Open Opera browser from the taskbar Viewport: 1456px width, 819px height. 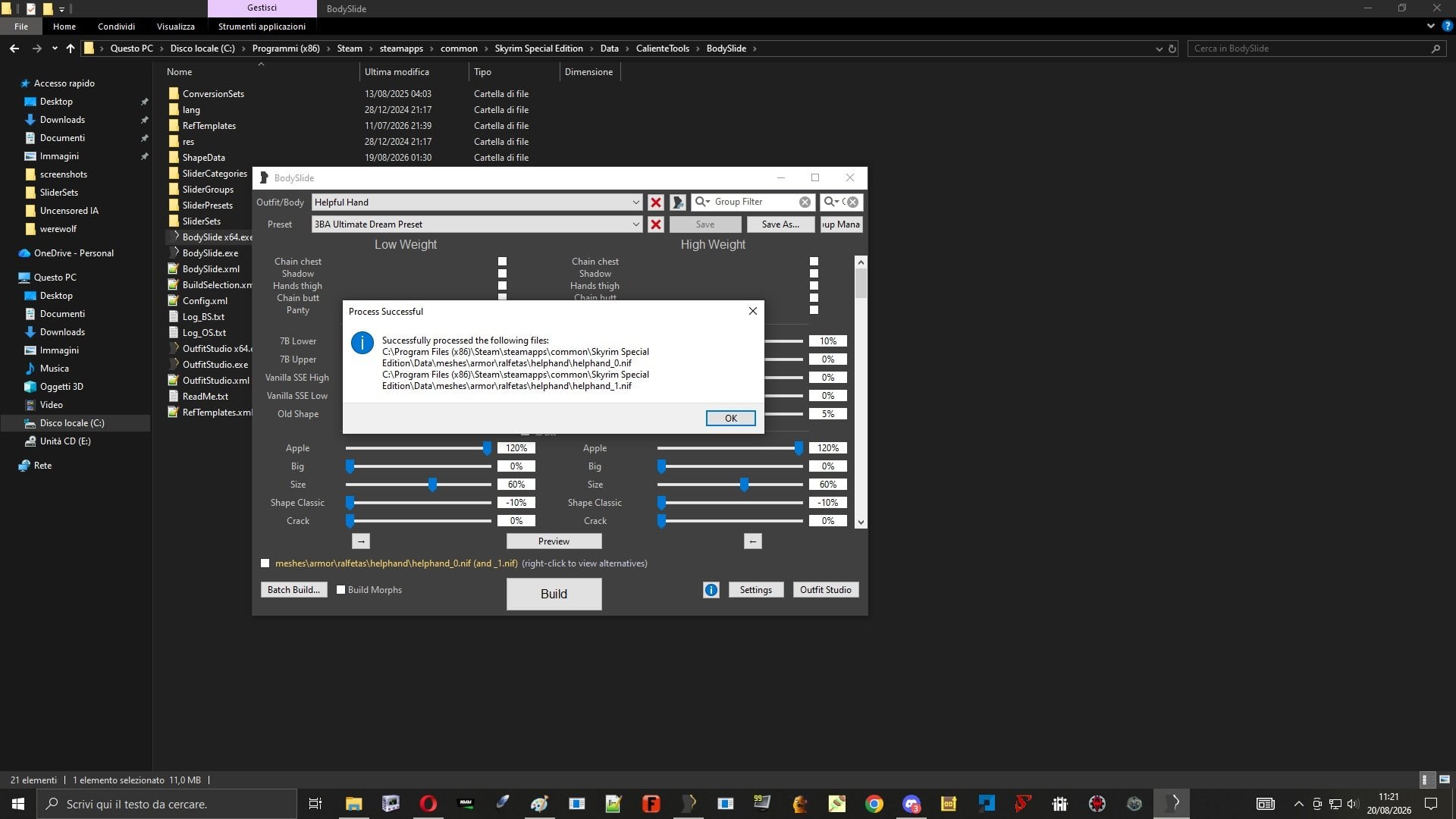[428, 804]
